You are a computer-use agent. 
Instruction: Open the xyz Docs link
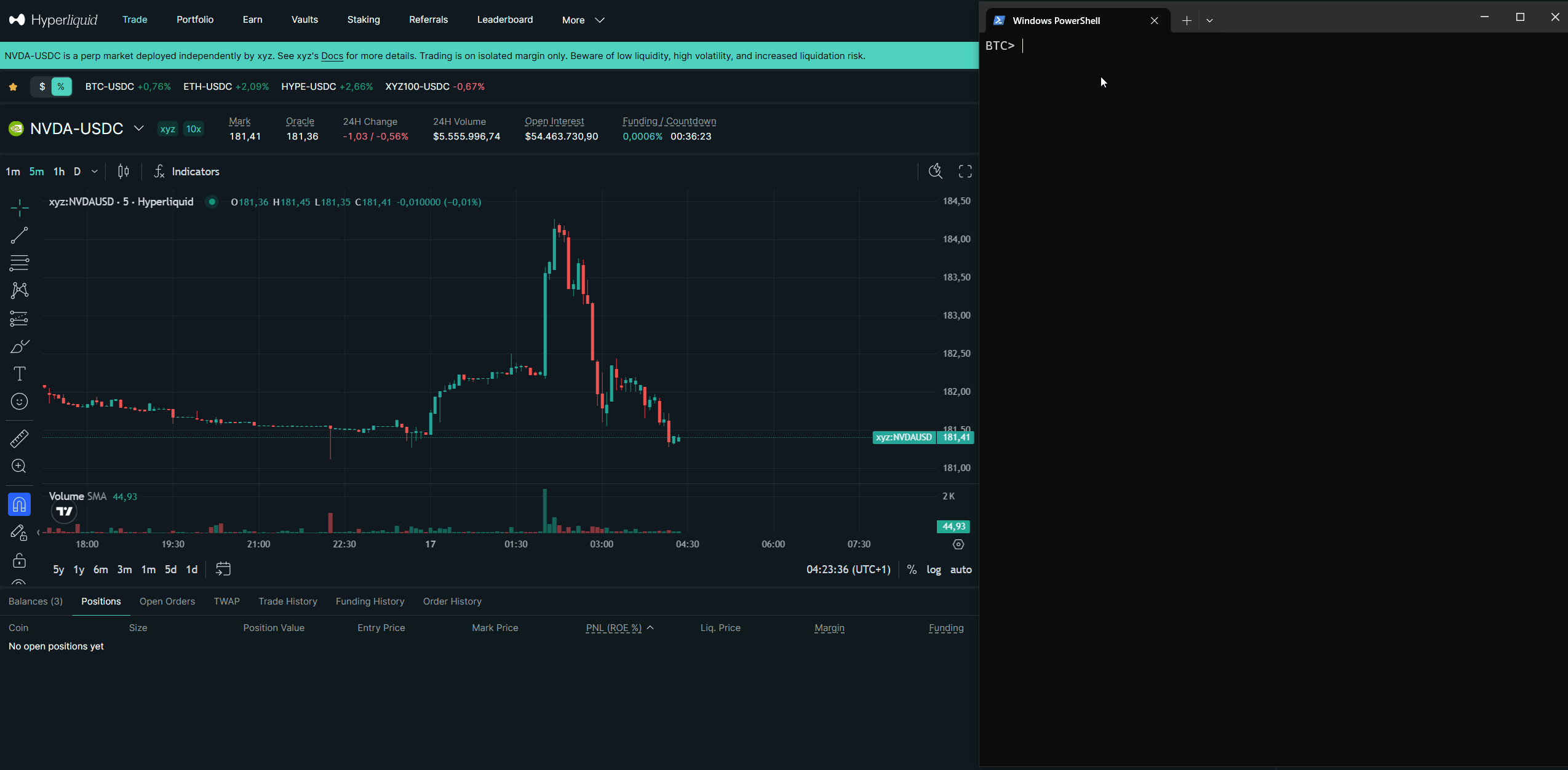point(332,56)
